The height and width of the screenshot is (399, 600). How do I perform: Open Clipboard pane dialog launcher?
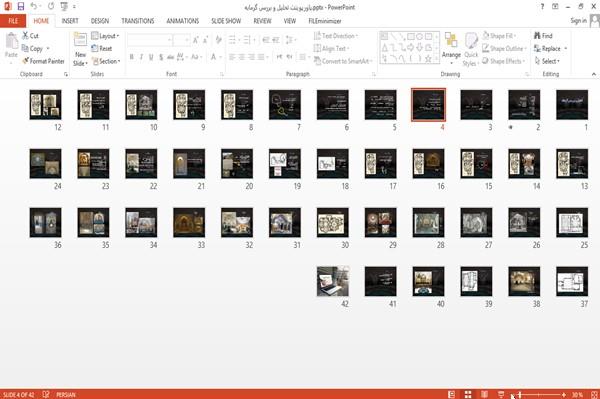tap(66, 74)
